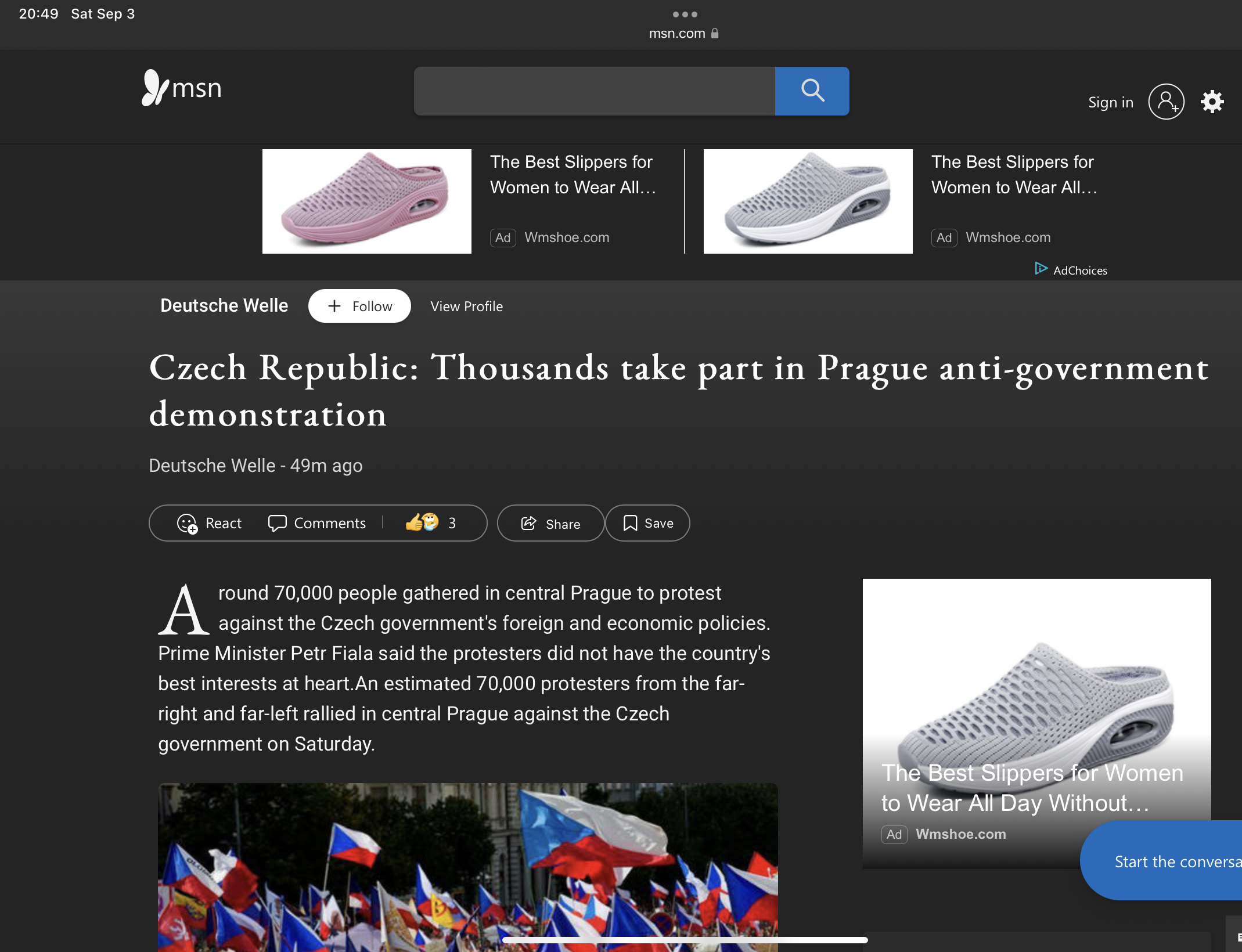Click the sign-in profile avatar icon
Screen dimensions: 1242x952
point(1166,102)
